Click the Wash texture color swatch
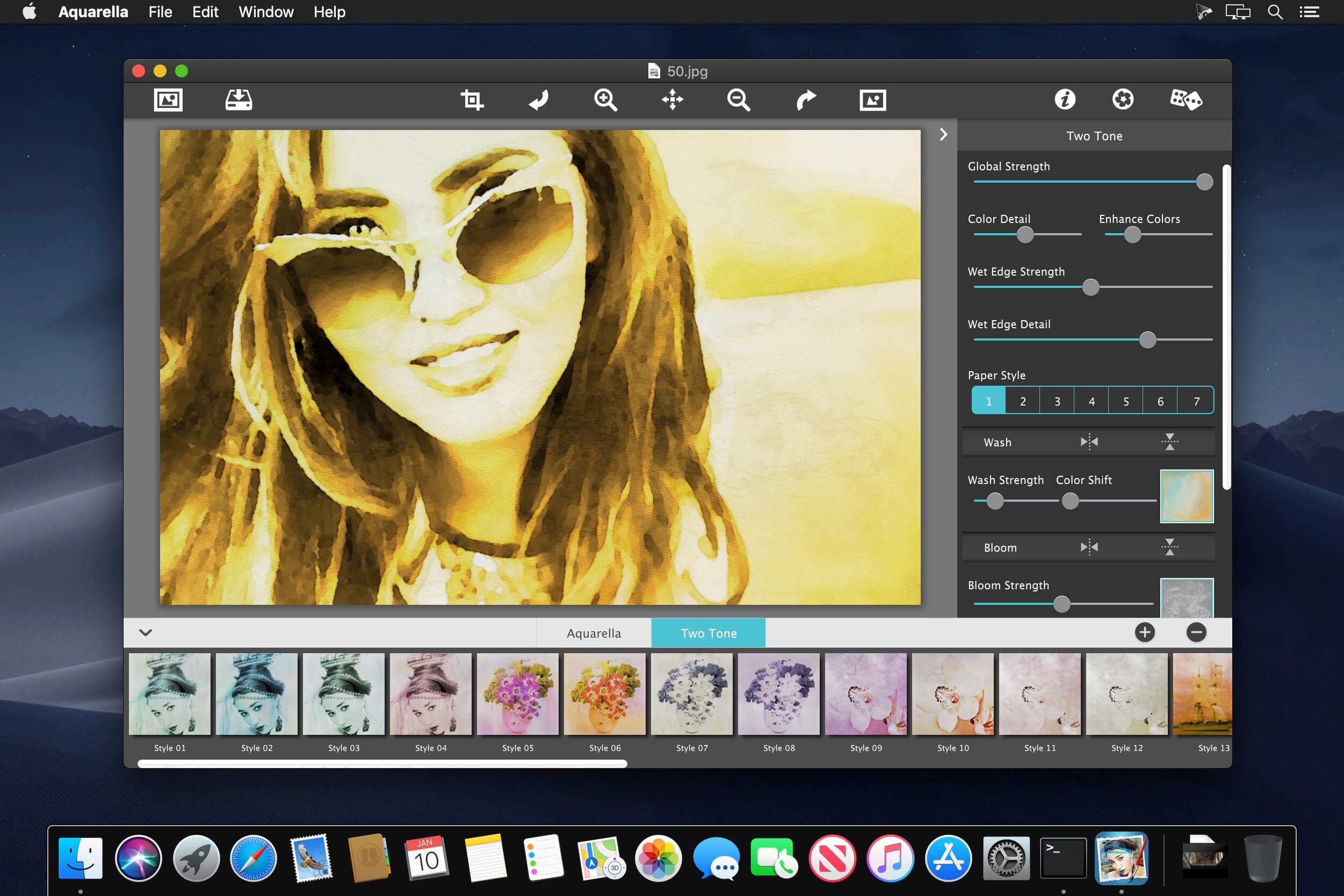This screenshot has height=896, width=1344. pos(1186,496)
